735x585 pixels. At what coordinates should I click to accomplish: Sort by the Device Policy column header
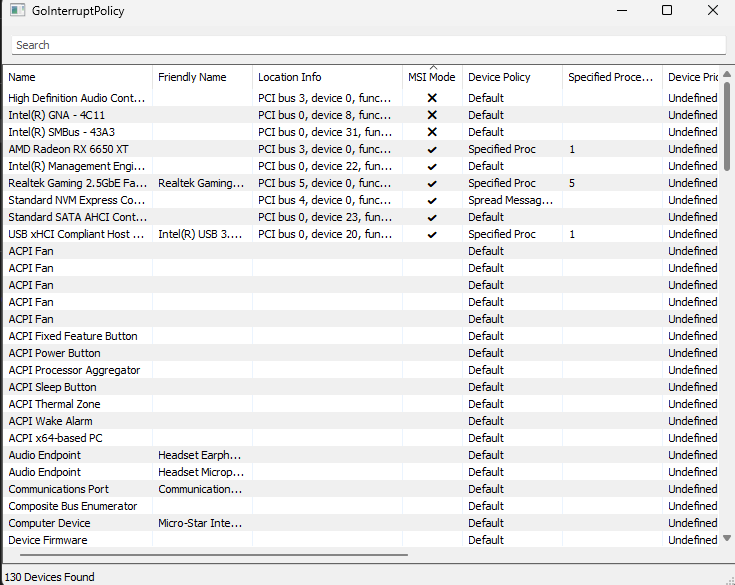point(512,77)
